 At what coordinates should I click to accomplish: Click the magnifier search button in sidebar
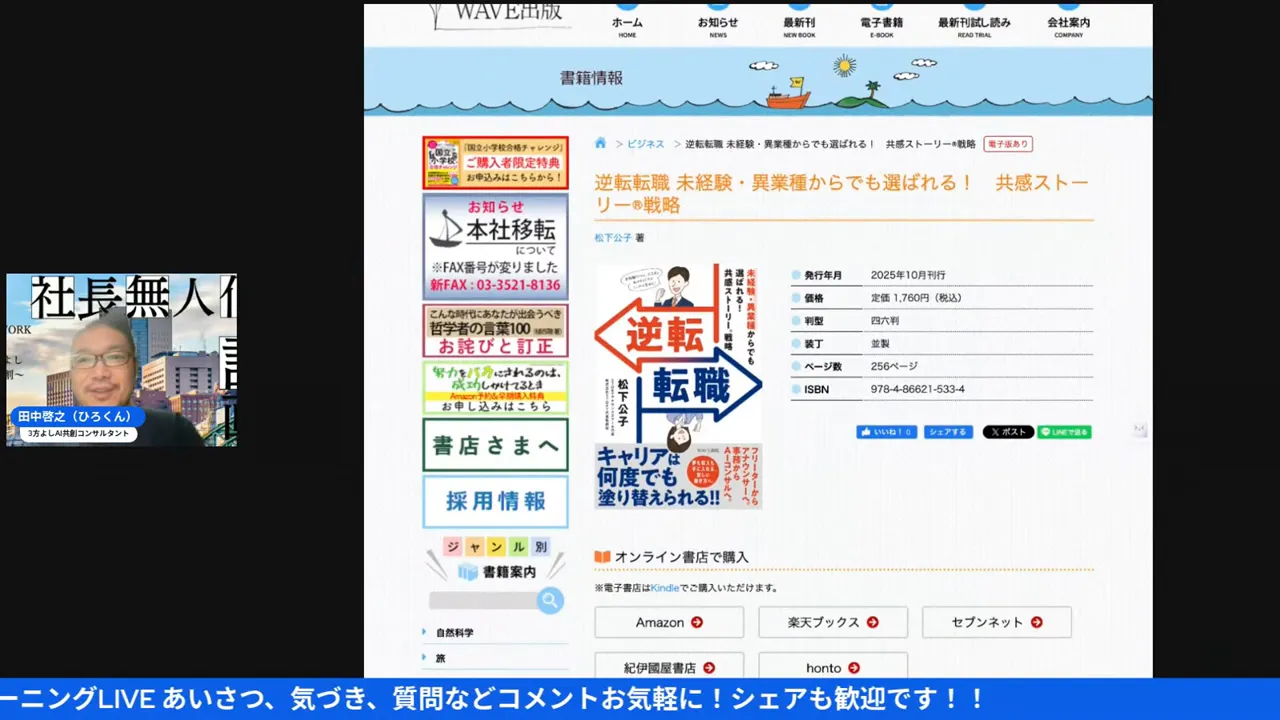549,600
